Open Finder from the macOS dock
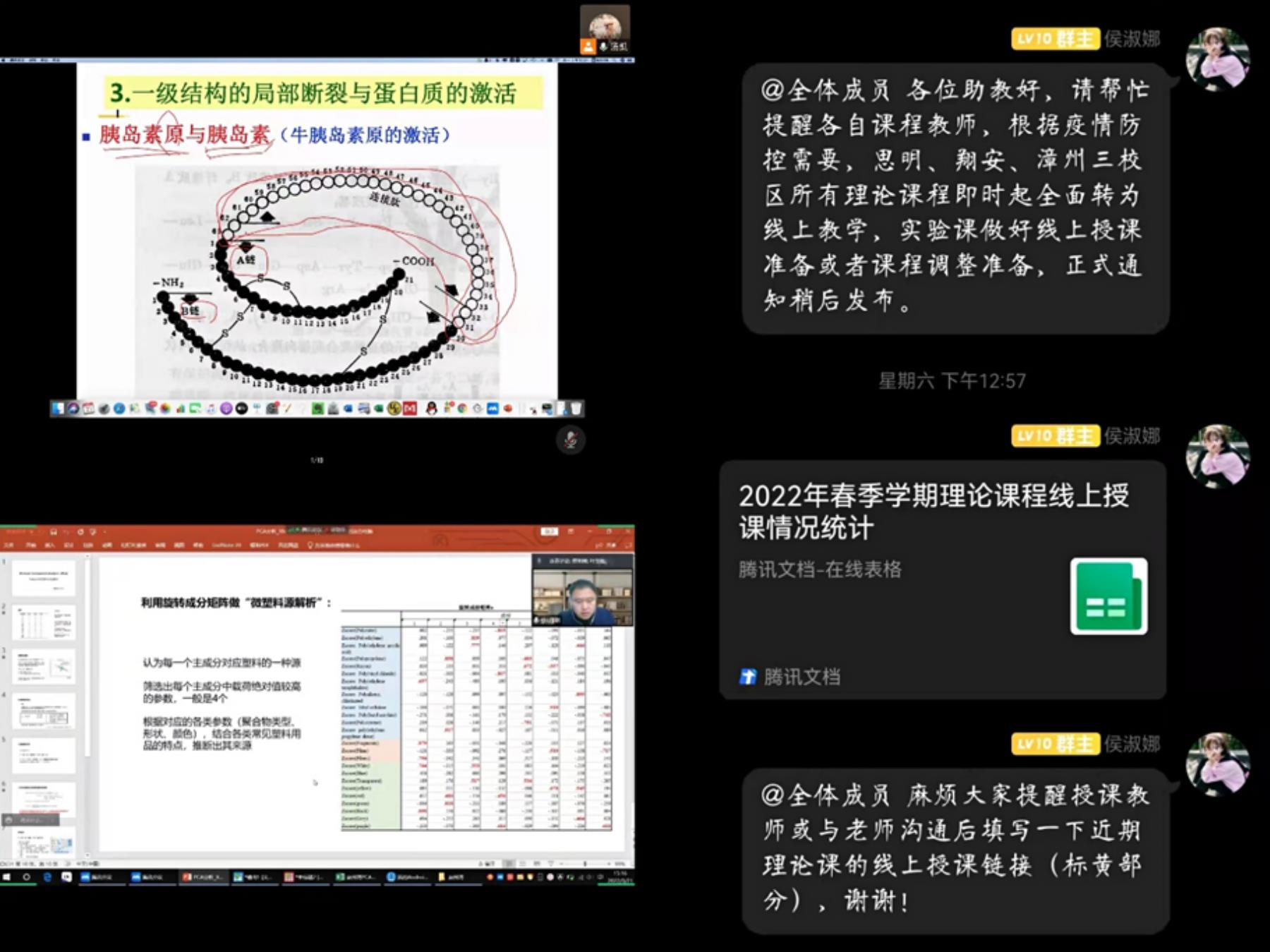1270x952 pixels. pos(58,409)
